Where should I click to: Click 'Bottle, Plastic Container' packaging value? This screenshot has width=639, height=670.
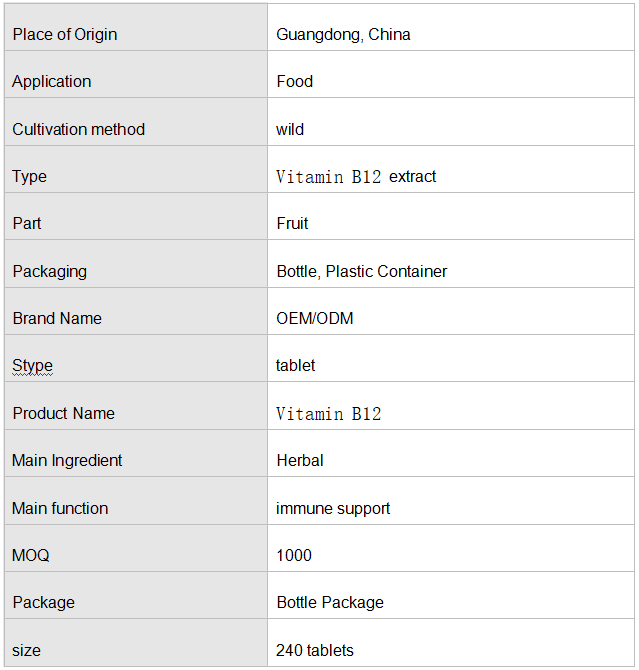pos(362,271)
